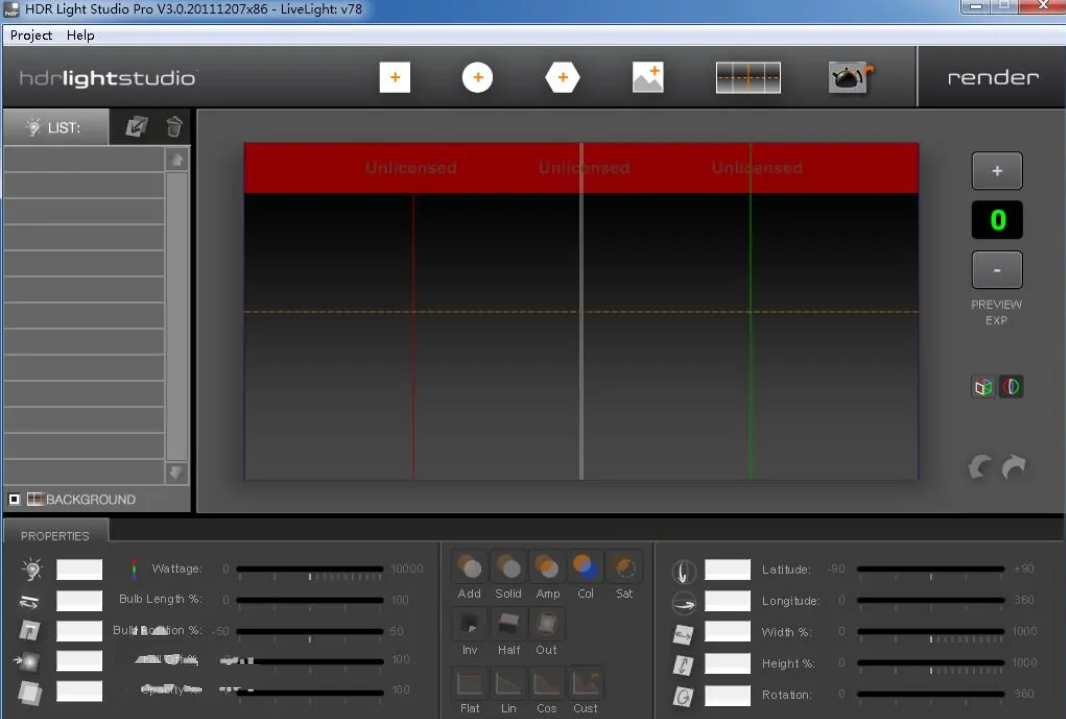Select the Solid blend mode
1066x719 pixels.
508,567
